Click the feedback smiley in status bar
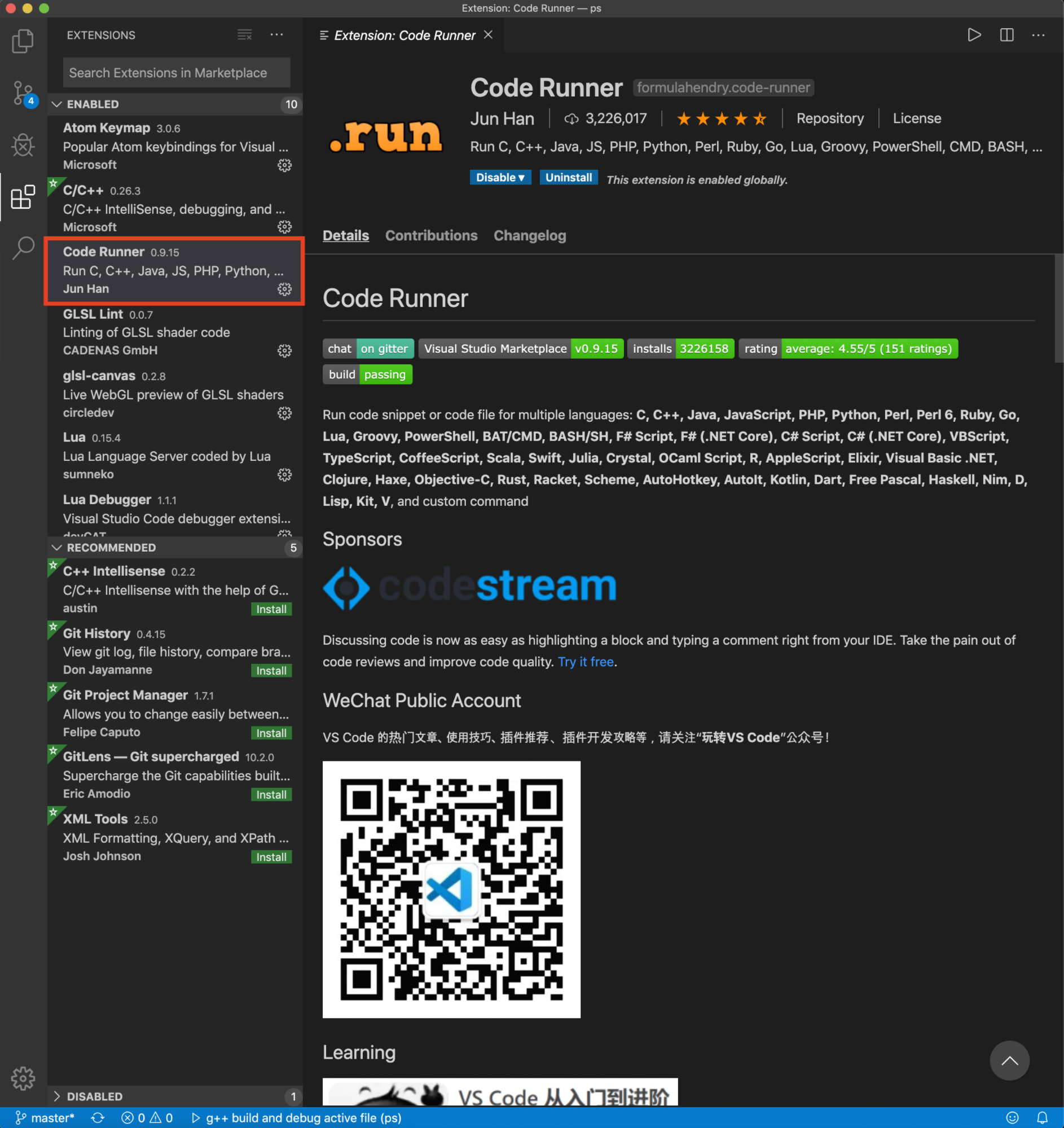The height and width of the screenshot is (1128, 1064). (x=1012, y=1118)
